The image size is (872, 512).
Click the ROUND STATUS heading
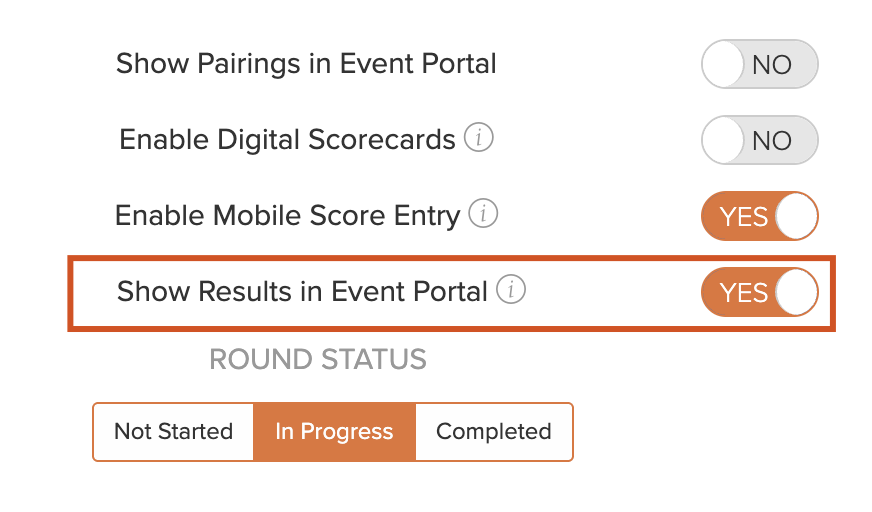tap(318, 359)
